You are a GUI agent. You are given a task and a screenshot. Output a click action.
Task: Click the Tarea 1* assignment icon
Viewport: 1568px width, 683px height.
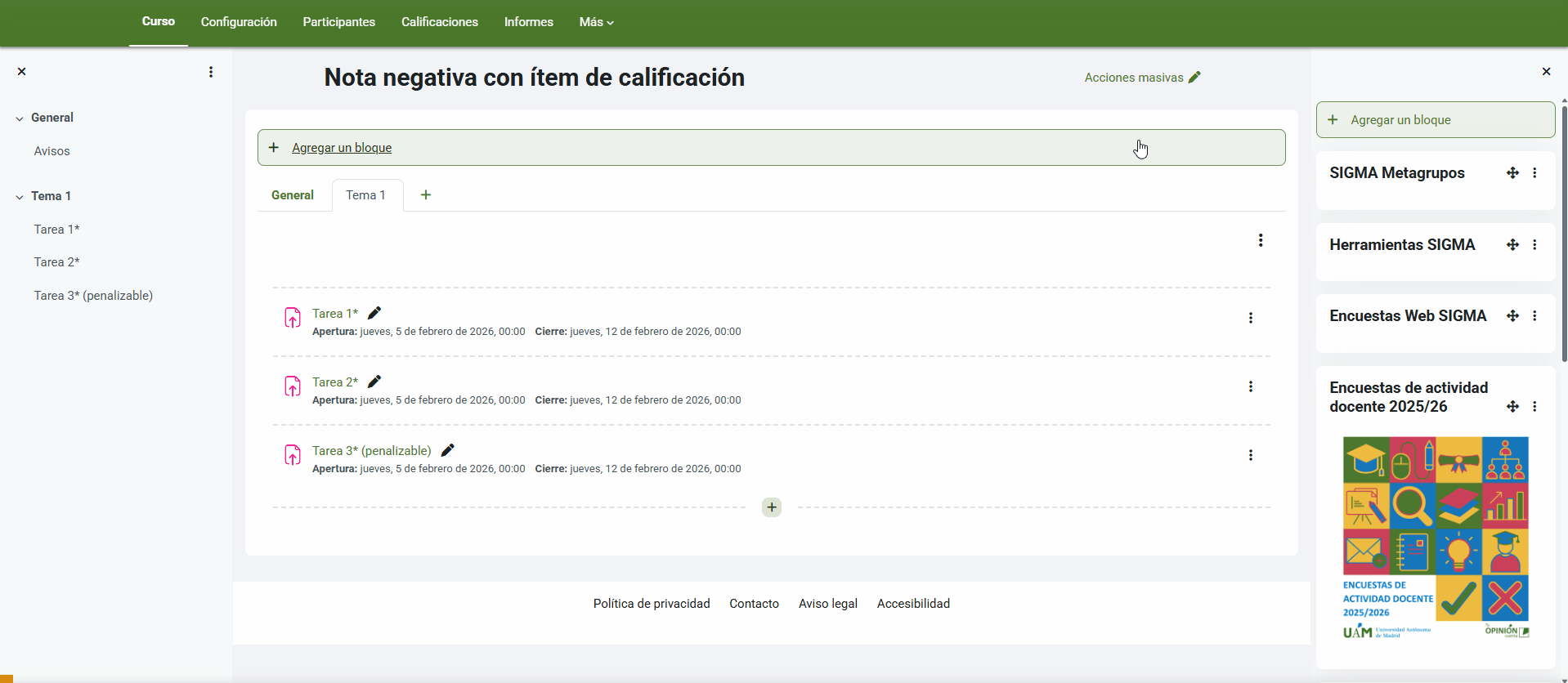point(293,318)
